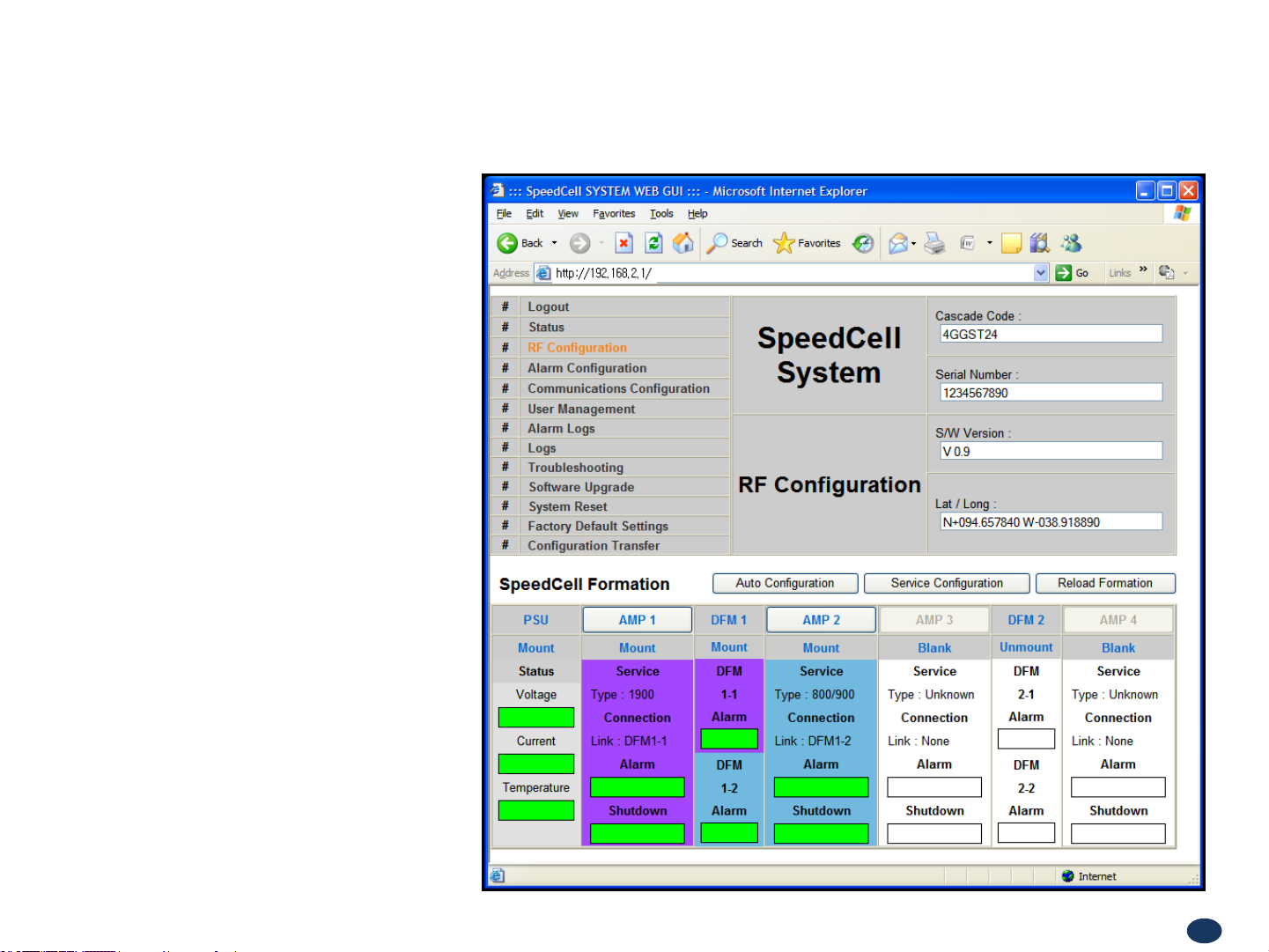Click the Cascade Code input field
Viewport: 1269px width, 952px height.
click(1051, 334)
